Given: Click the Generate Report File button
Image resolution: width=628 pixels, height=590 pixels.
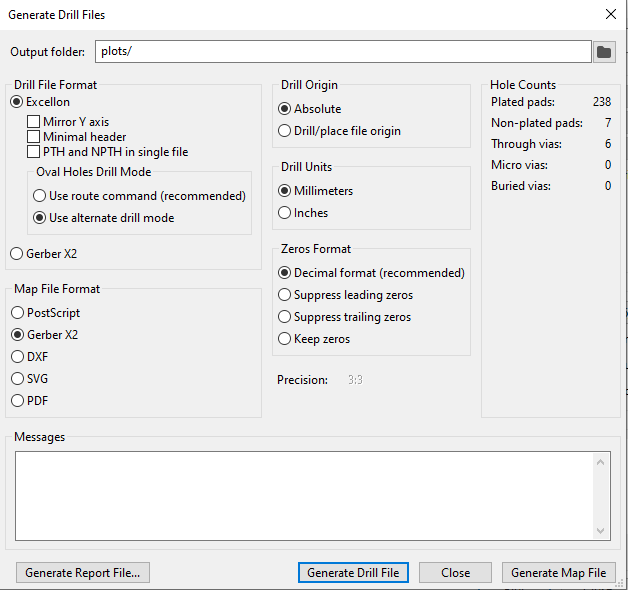Looking at the screenshot, I should click(83, 573).
